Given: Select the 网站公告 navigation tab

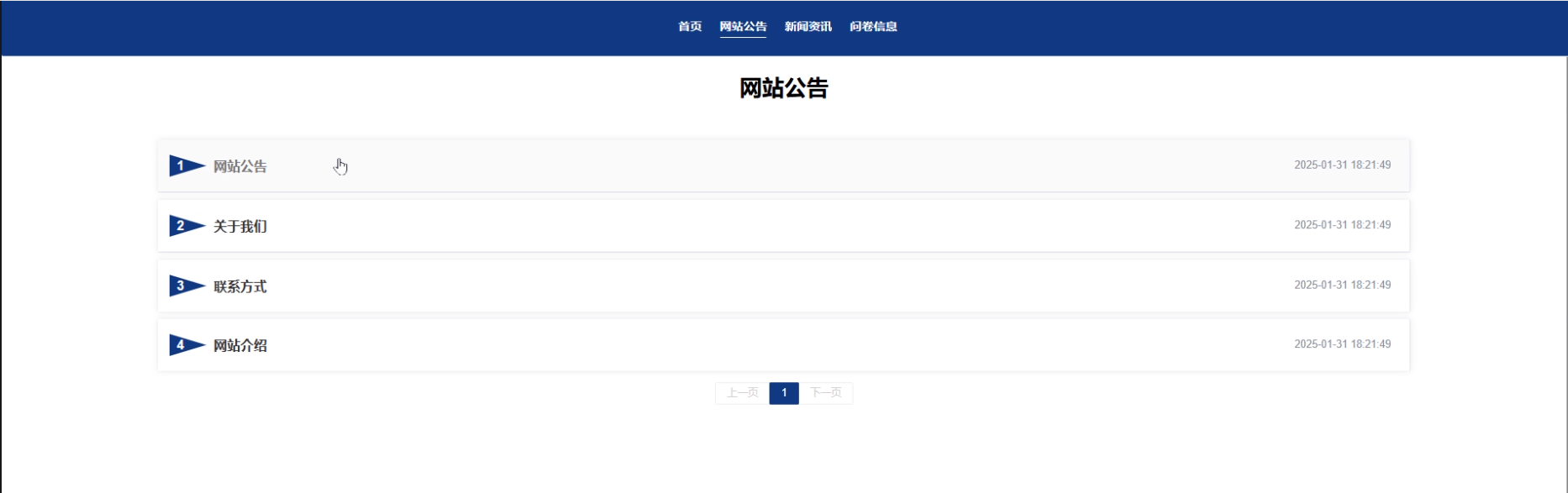Looking at the screenshot, I should (x=743, y=27).
